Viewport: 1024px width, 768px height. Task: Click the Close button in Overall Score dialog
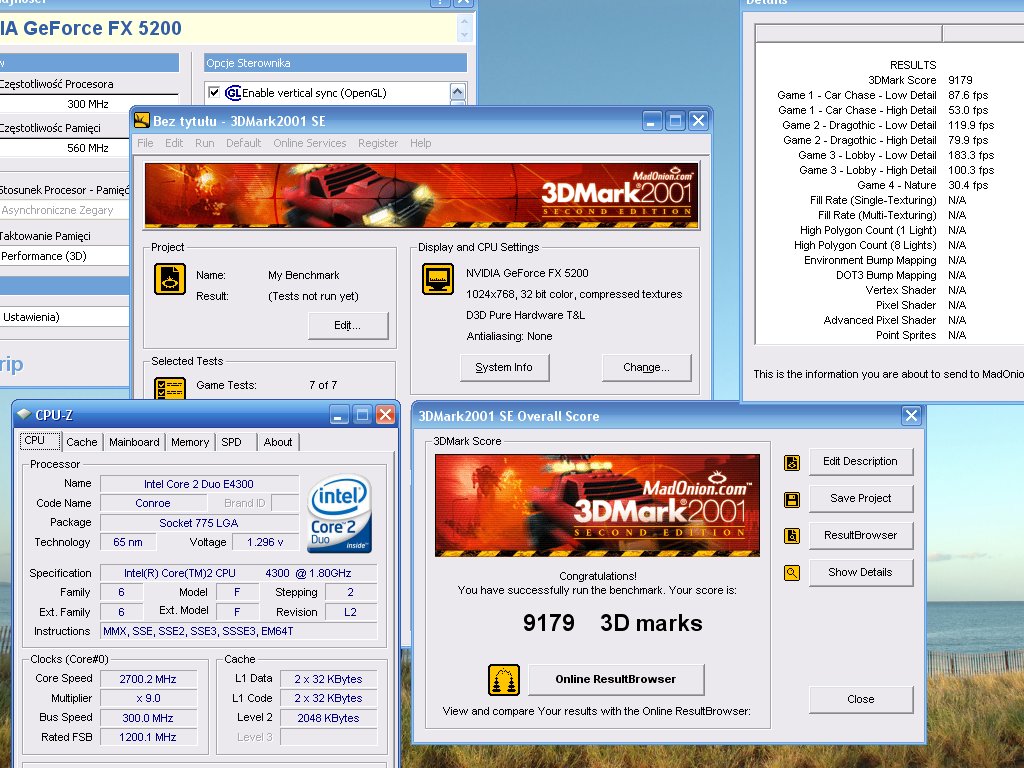(x=860, y=699)
